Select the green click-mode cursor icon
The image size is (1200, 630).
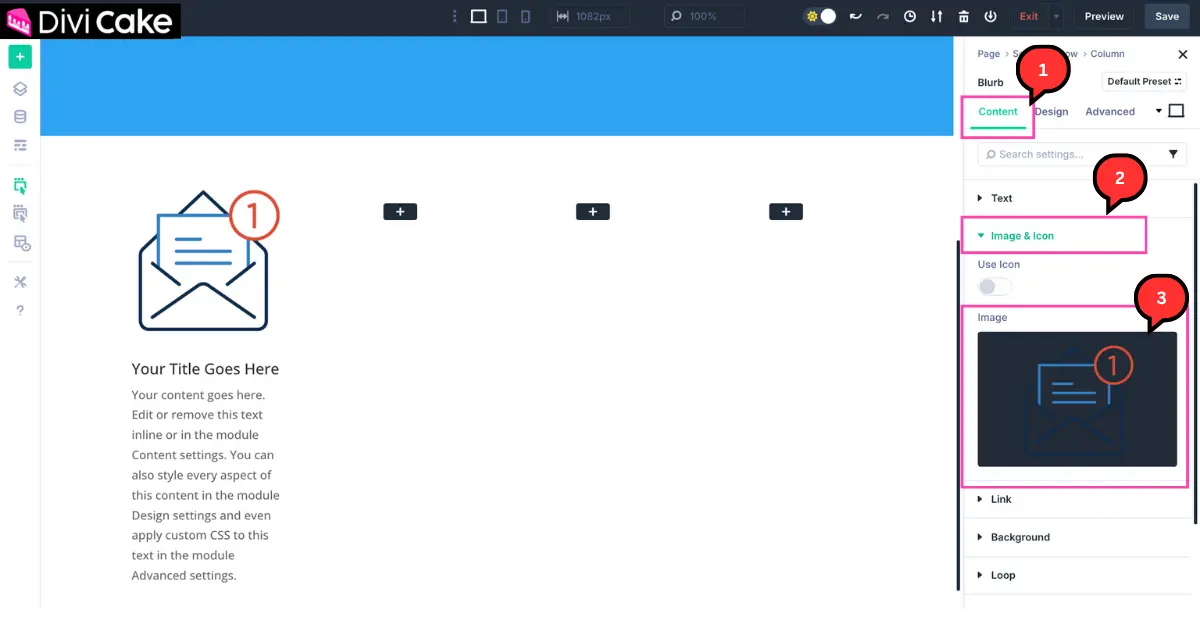point(20,185)
